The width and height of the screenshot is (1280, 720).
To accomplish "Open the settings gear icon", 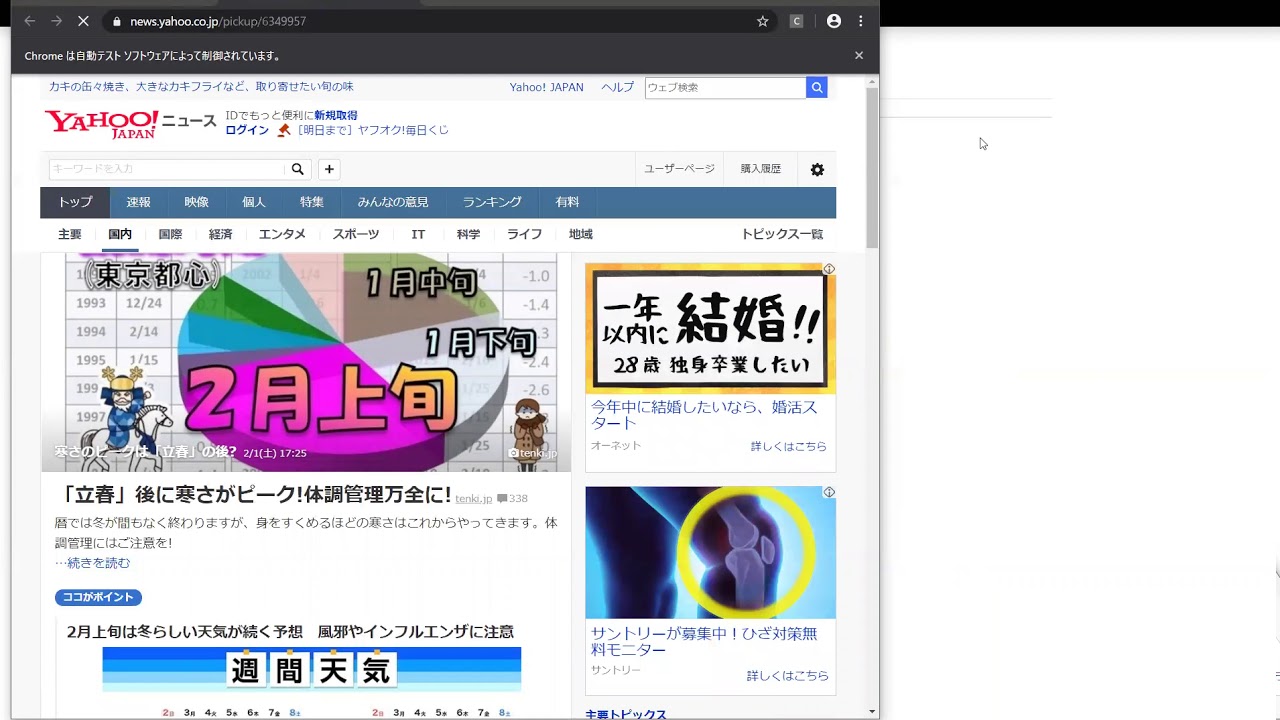I will pos(817,170).
